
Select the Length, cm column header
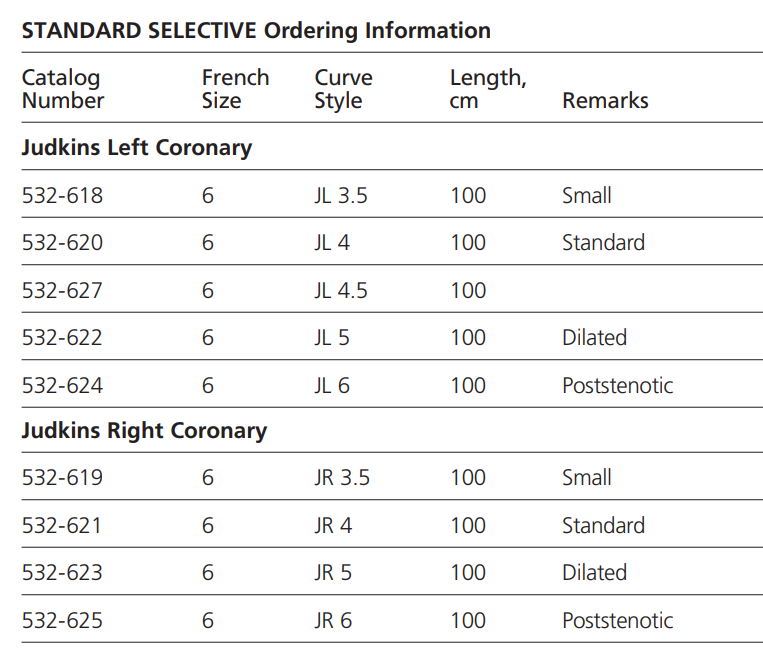click(488, 89)
